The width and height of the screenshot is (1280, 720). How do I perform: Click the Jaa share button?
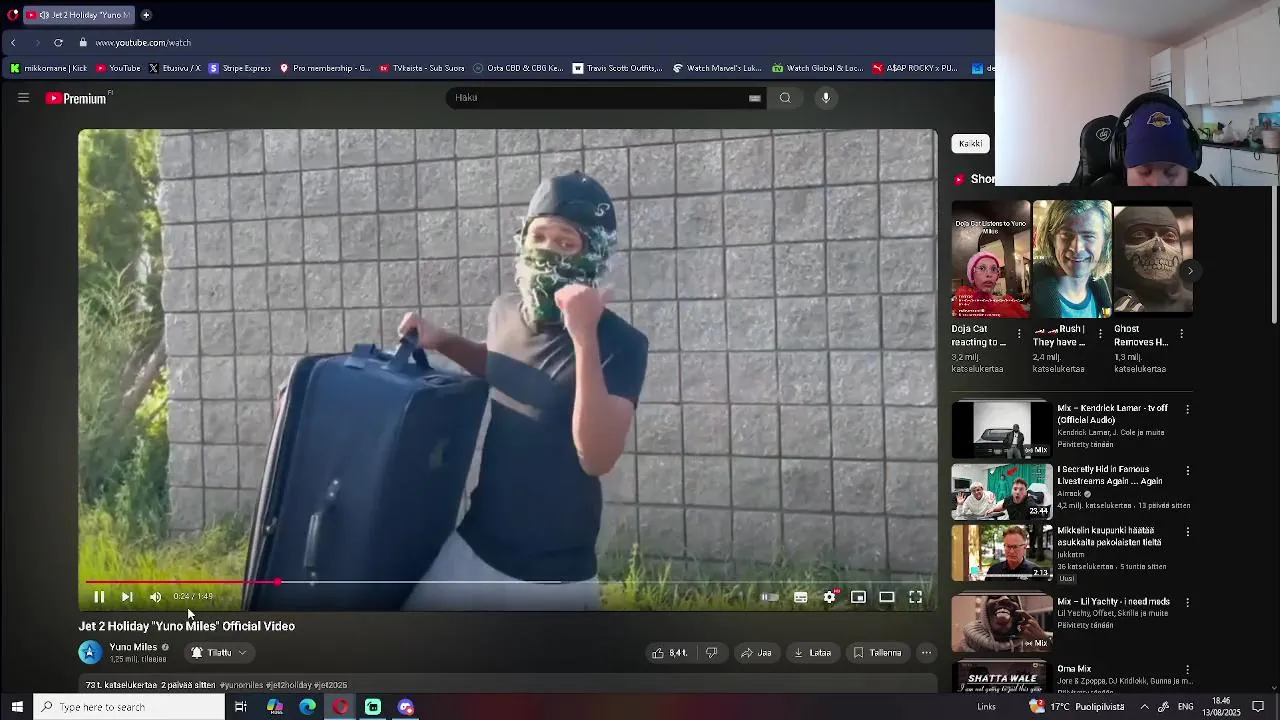click(x=756, y=653)
